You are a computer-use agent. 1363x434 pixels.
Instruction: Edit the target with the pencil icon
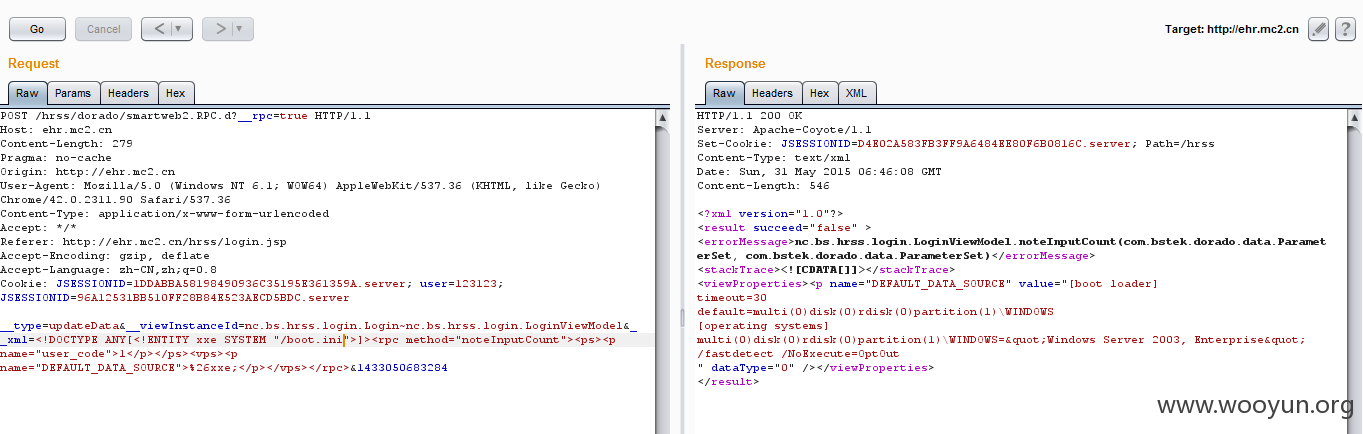pos(1319,29)
